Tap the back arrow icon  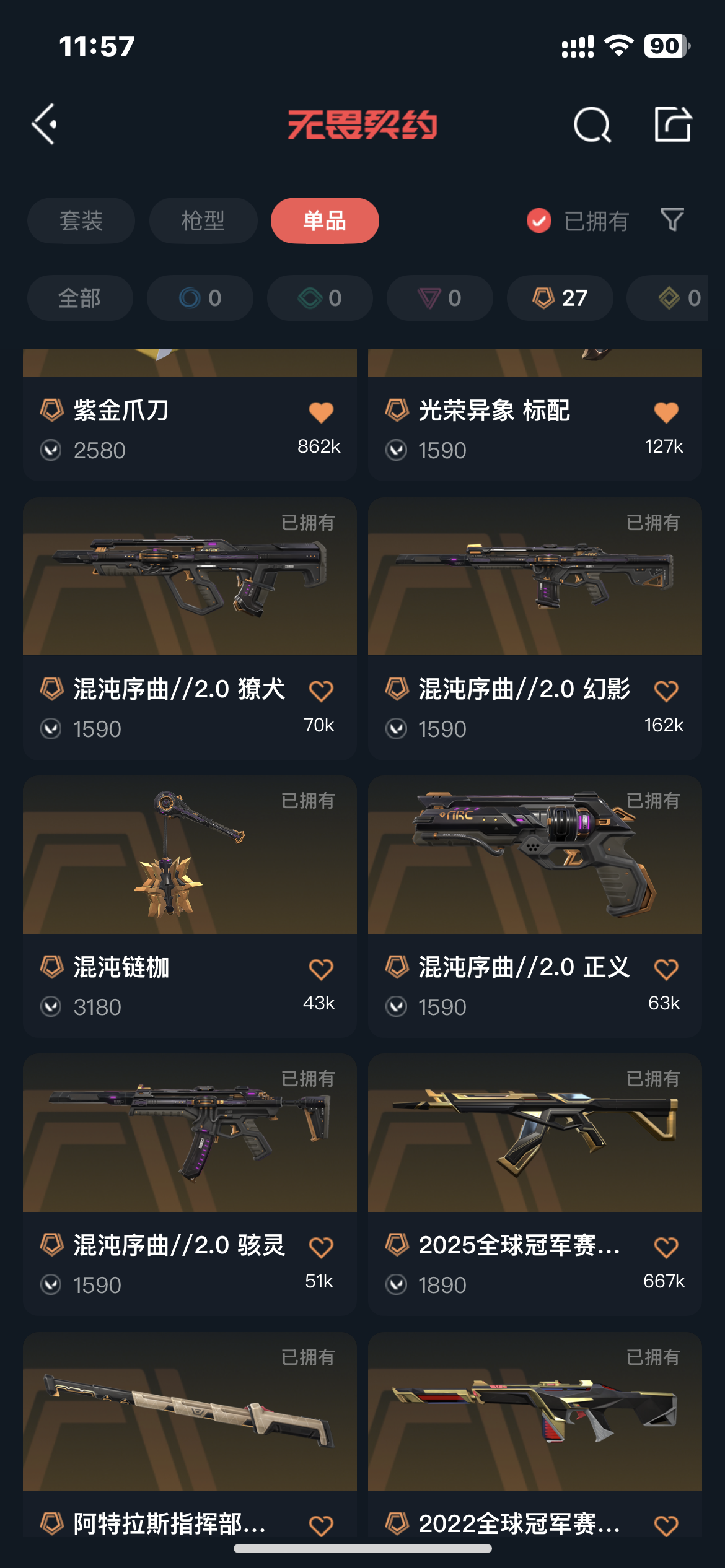[x=45, y=124]
